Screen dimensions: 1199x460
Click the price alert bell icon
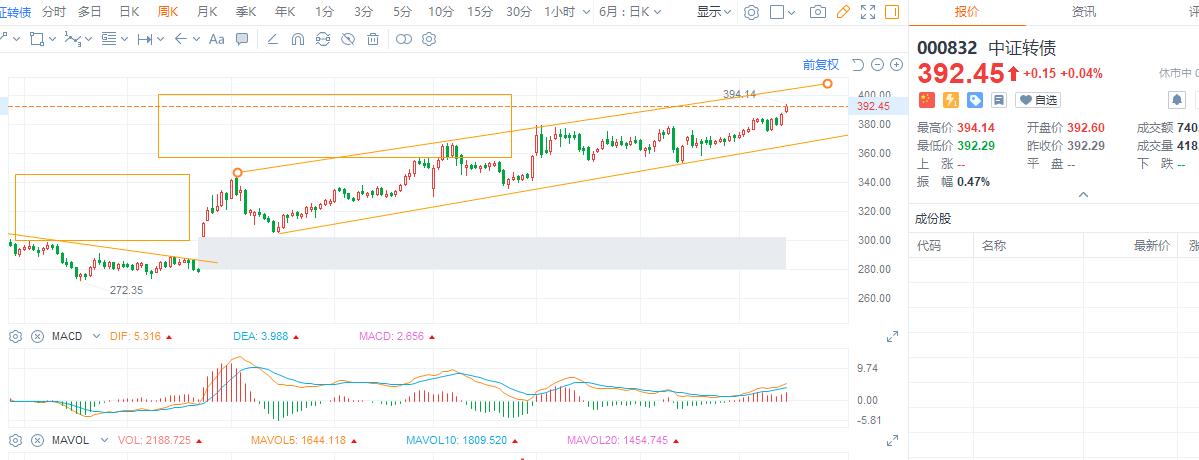pyautogui.click(x=1177, y=100)
